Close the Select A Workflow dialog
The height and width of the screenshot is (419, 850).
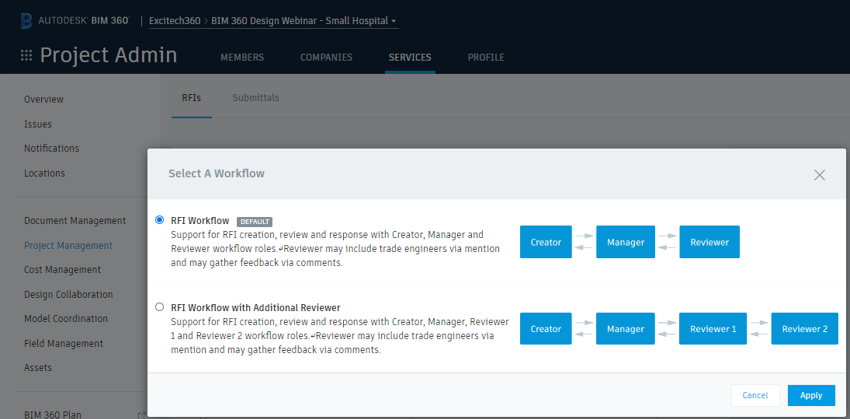coord(819,175)
